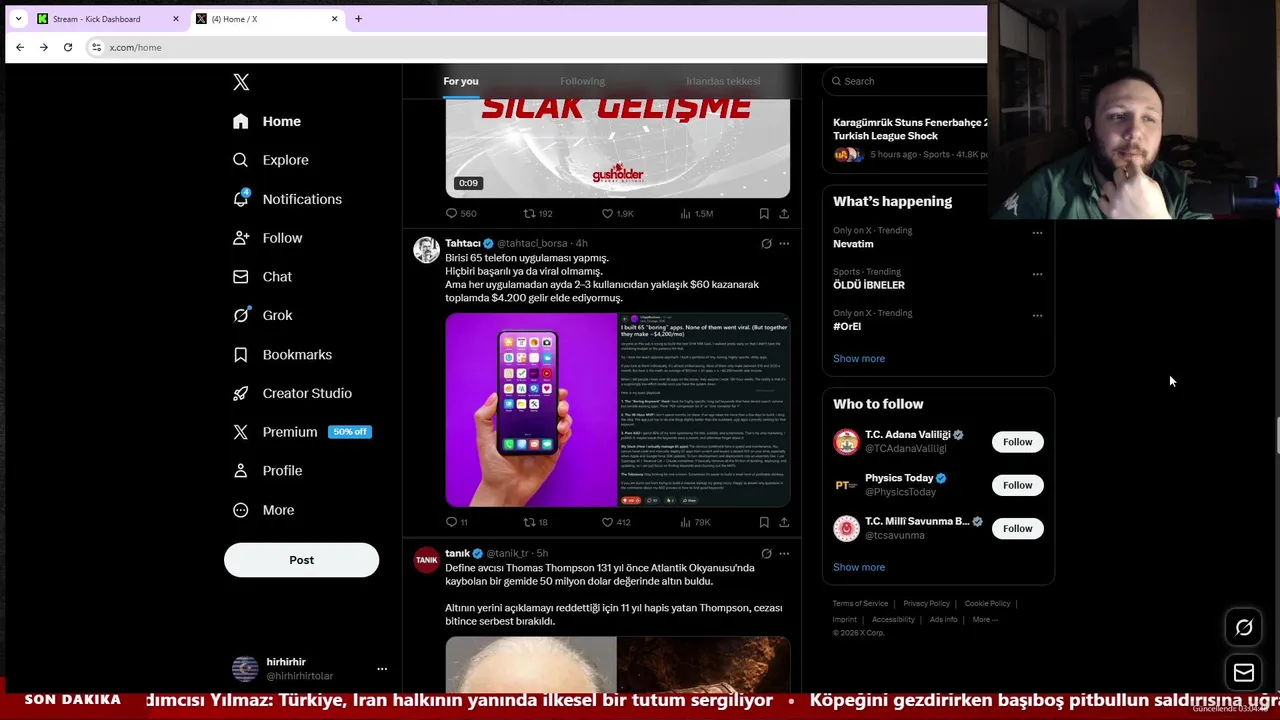This screenshot has height=720, width=1280.
Task: Expand footer More menu
Action: pos(984,619)
